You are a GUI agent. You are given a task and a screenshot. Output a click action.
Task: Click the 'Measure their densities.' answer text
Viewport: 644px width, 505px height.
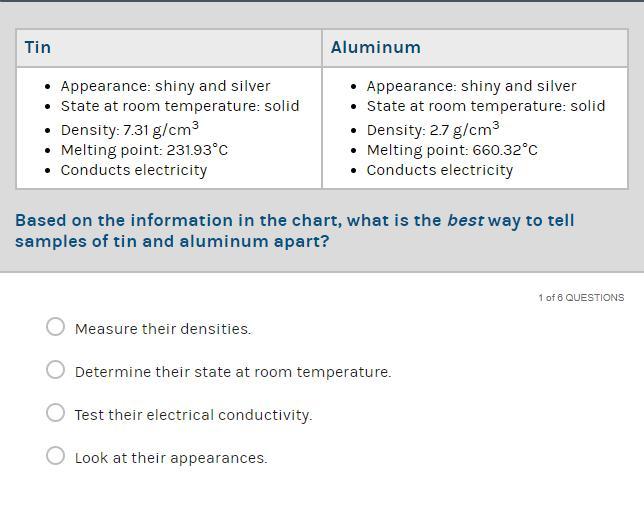click(163, 329)
